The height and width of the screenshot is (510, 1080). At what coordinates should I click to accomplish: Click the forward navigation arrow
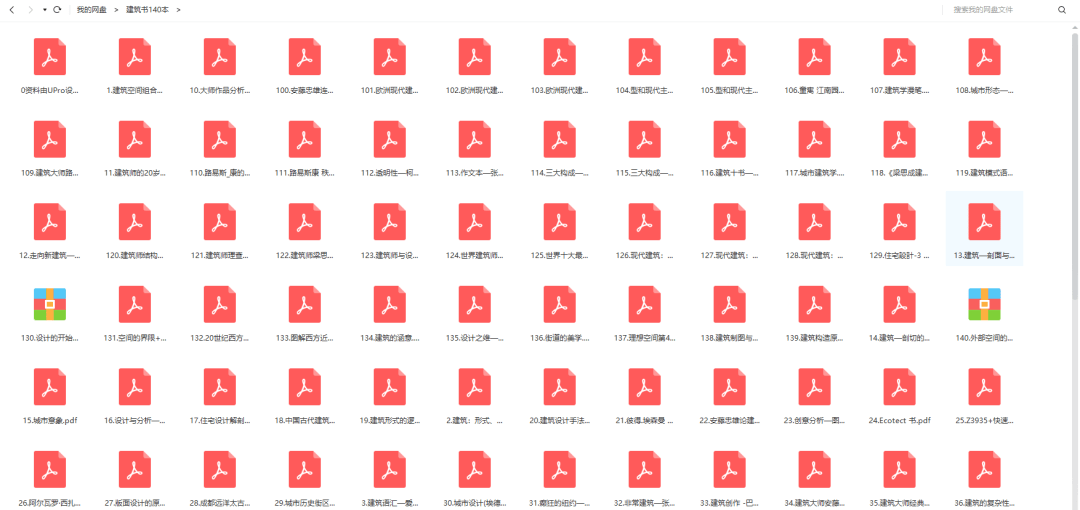(30, 9)
